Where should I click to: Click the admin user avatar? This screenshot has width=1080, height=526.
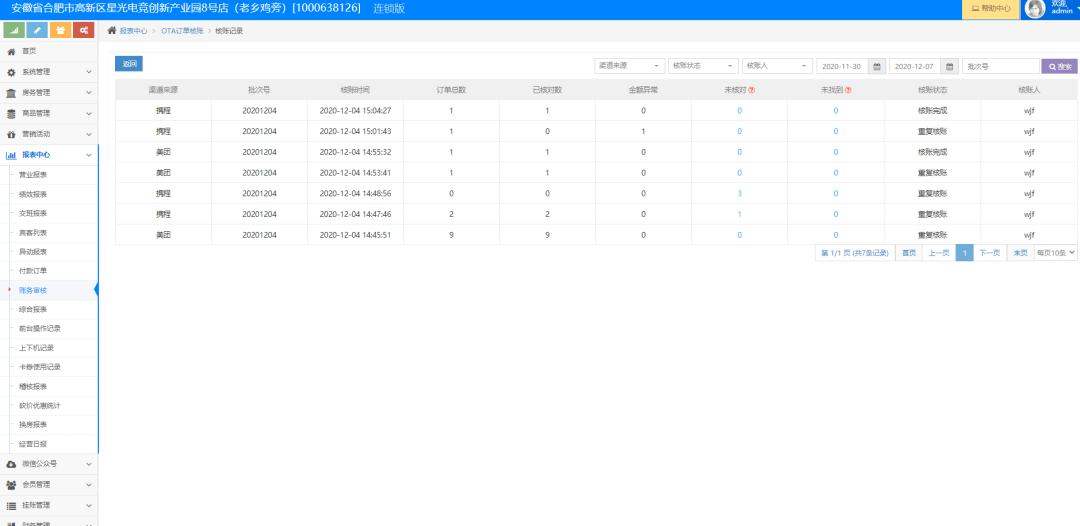1035,8
